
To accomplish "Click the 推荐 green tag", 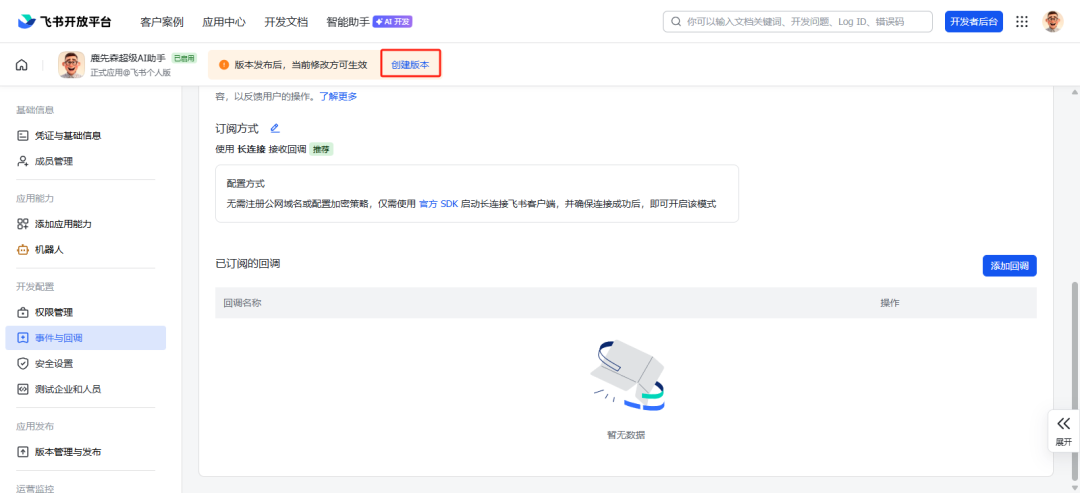I will tap(321, 149).
